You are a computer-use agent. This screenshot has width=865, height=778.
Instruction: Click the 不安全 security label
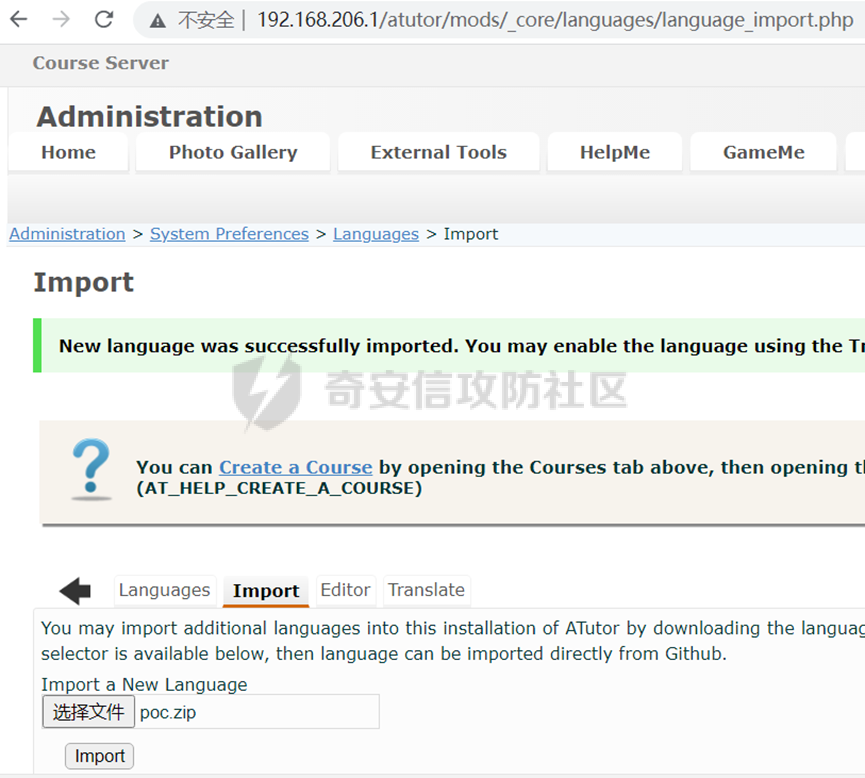point(206,20)
